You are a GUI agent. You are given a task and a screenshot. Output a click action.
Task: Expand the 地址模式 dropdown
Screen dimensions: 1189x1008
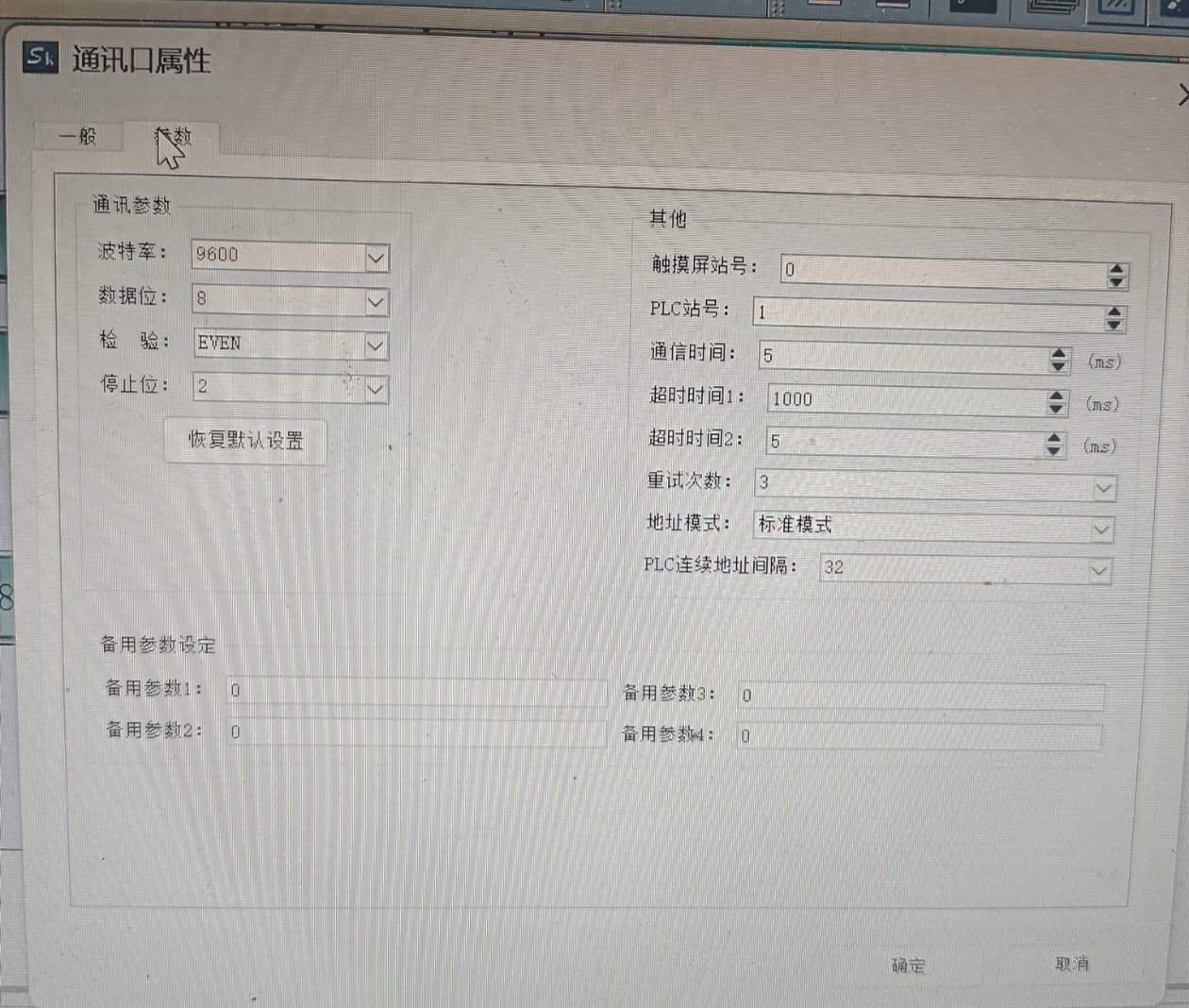tap(1100, 529)
